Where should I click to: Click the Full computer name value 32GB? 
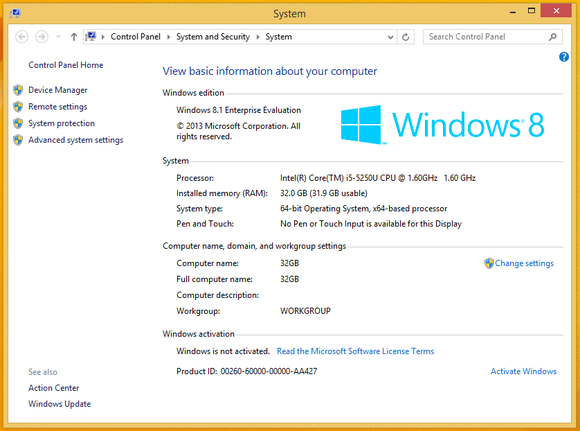(x=289, y=279)
